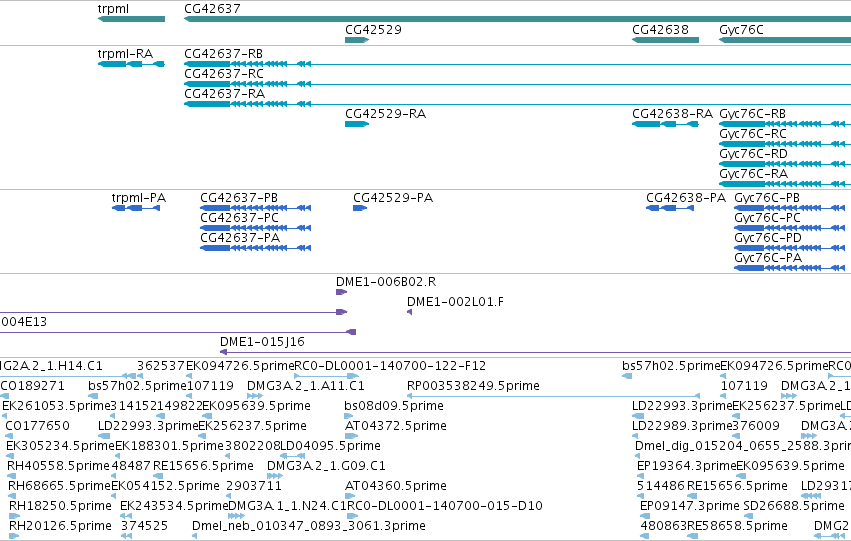
Task: Select the EK305234.5prime EST label
Action: point(60,447)
